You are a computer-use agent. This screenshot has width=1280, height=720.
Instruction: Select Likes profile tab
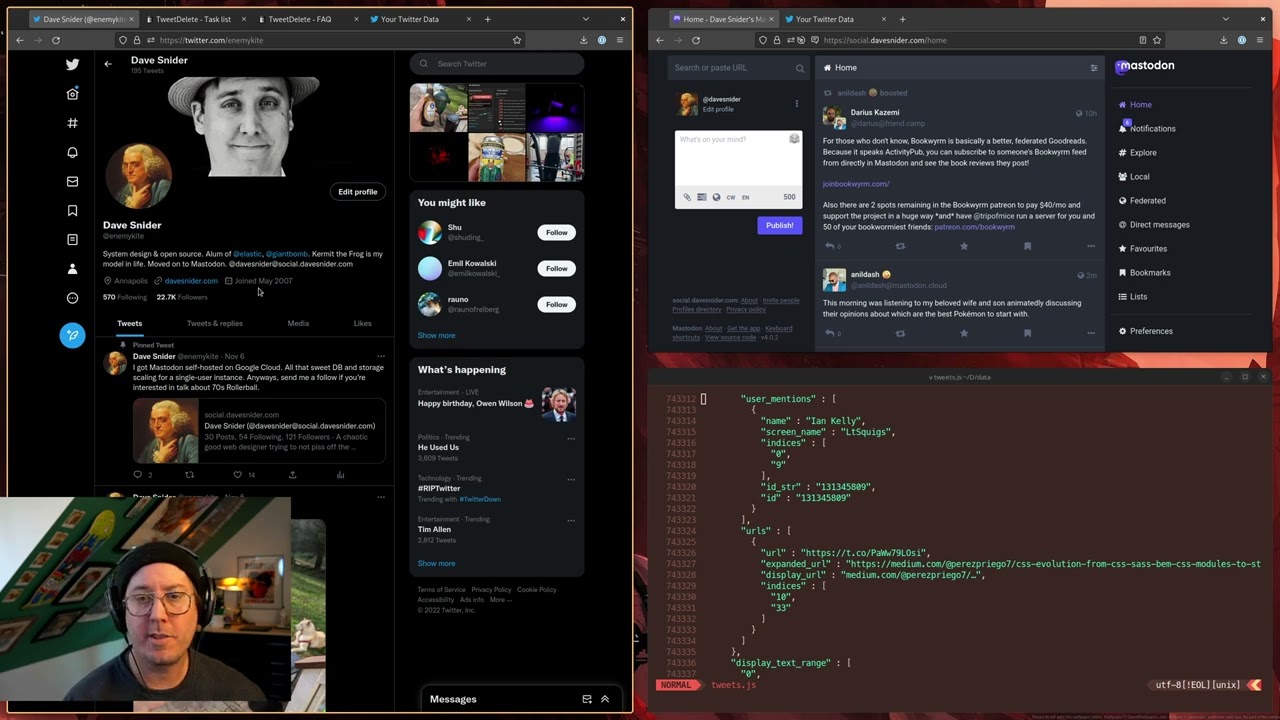coord(362,323)
